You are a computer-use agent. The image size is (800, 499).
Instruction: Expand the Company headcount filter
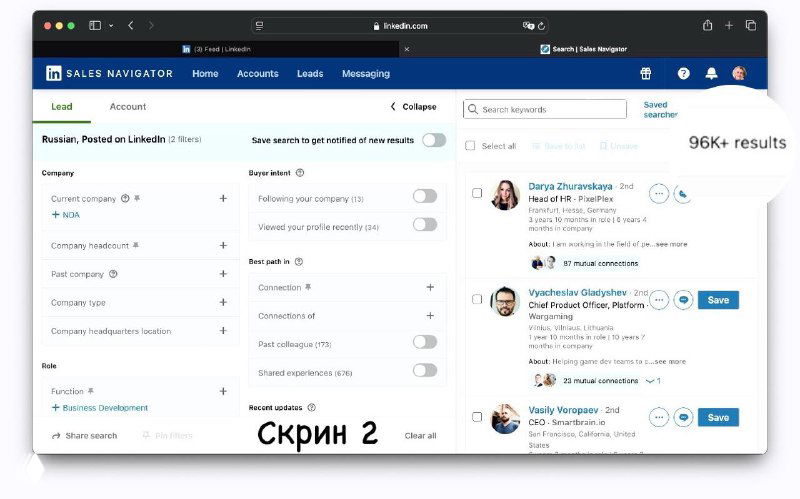click(223, 245)
